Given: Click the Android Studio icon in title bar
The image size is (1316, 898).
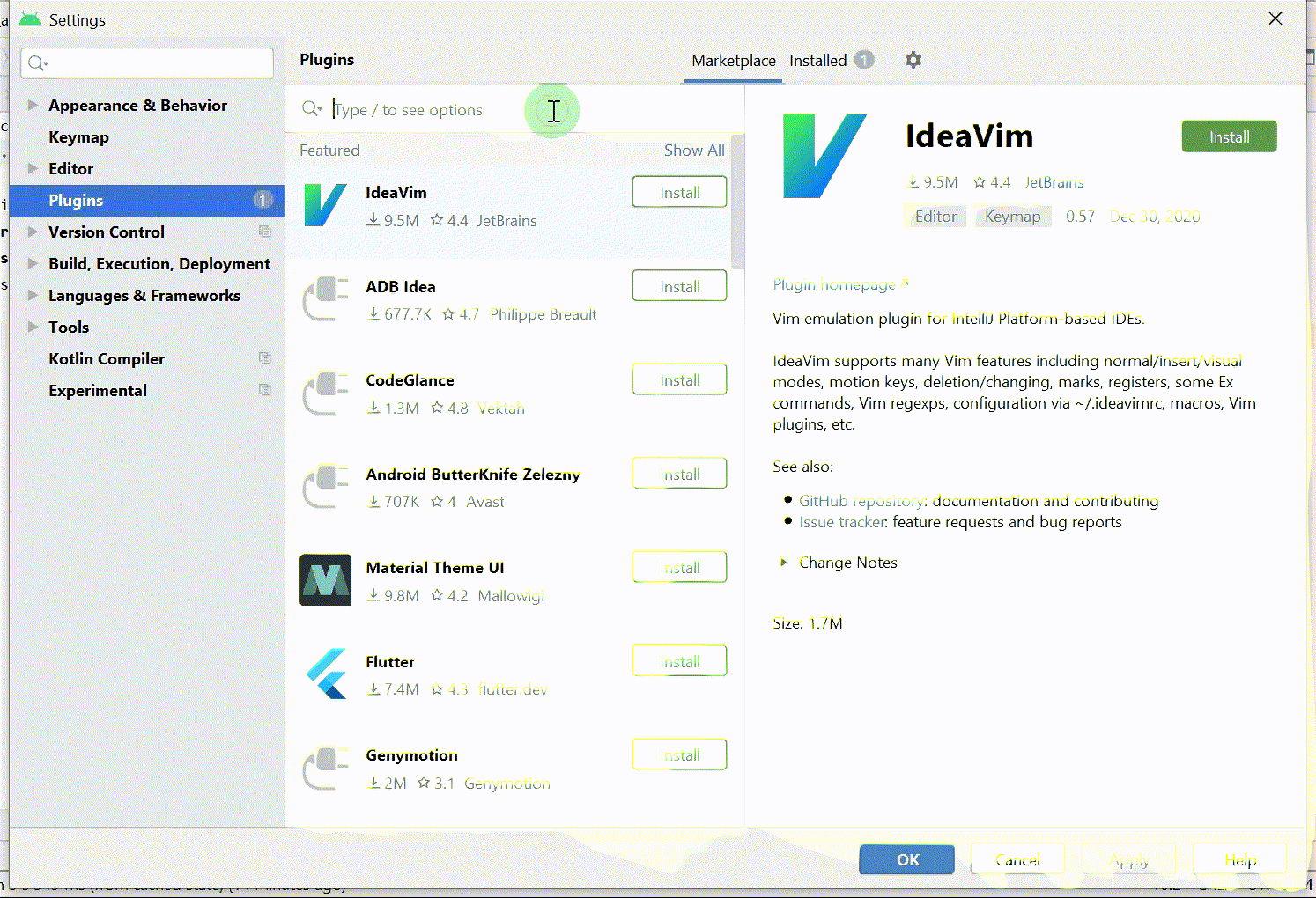Looking at the screenshot, I should [x=30, y=19].
